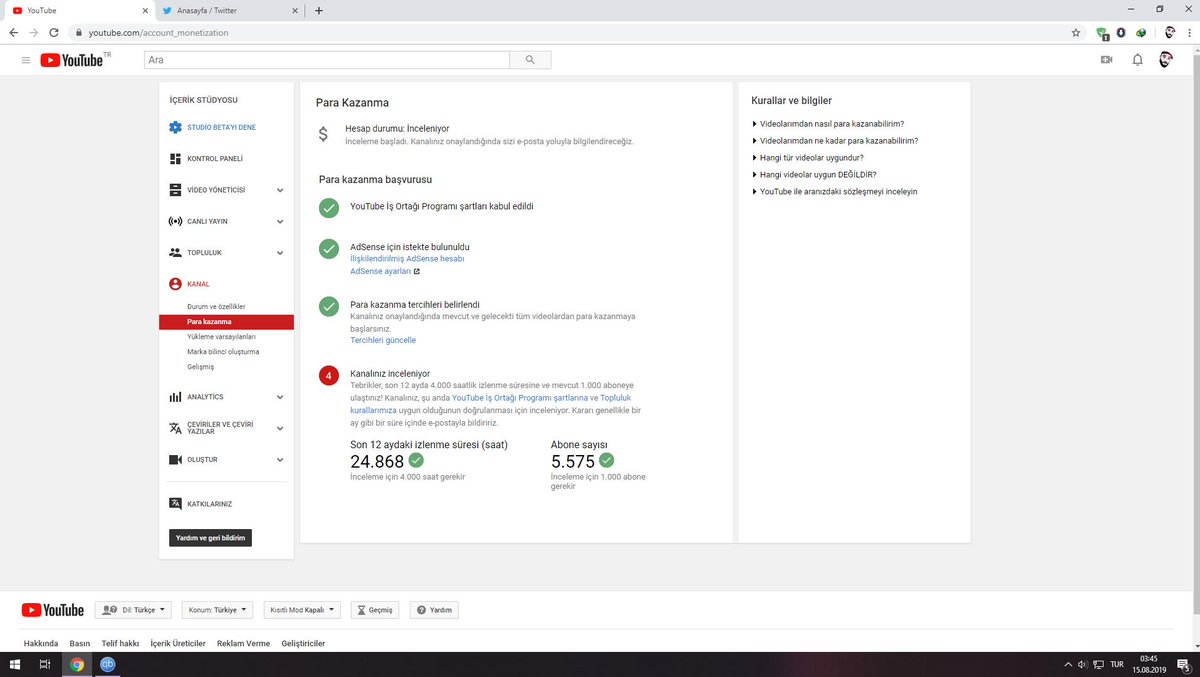Expand 'Hangi videolar uygun DEĞİLDİR?'

(x=814, y=174)
